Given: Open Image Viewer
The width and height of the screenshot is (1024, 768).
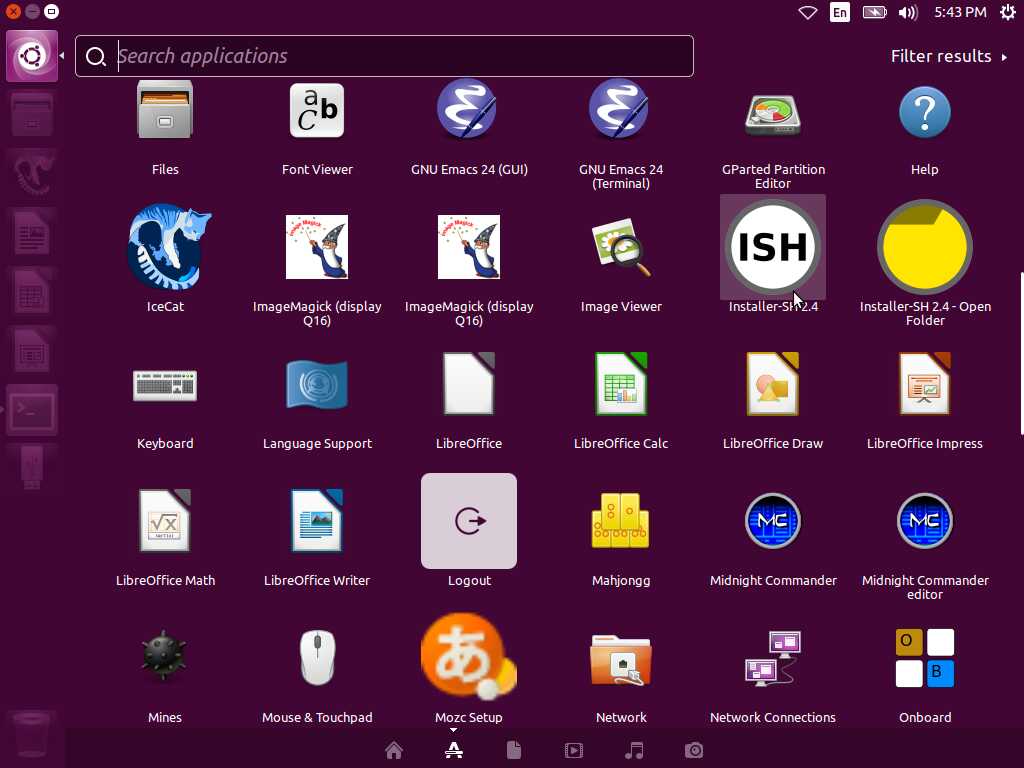Looking at the screenshot, I should tap(621, 248).
